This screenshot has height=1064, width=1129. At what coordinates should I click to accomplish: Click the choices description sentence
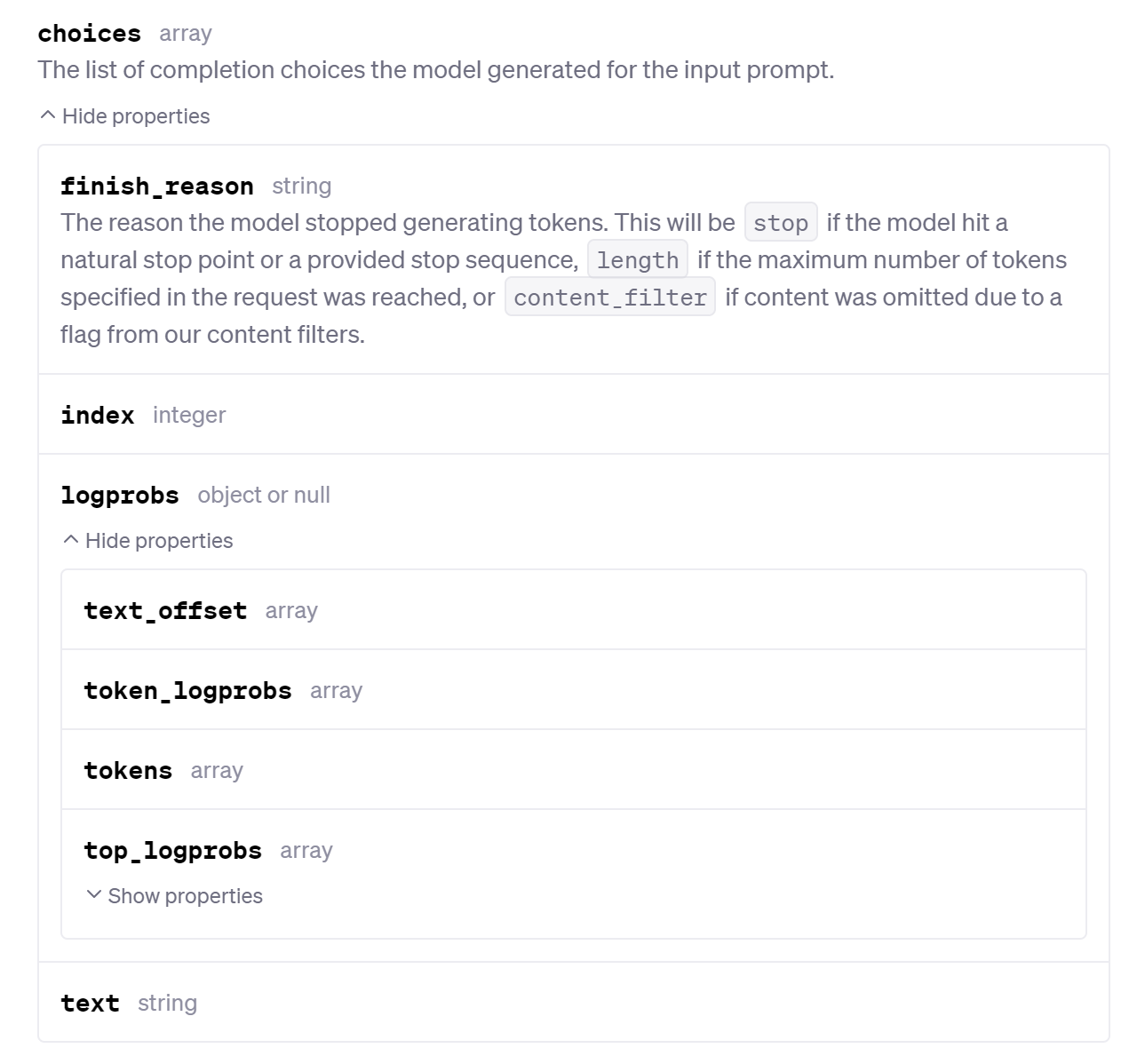tap(436, 70)
